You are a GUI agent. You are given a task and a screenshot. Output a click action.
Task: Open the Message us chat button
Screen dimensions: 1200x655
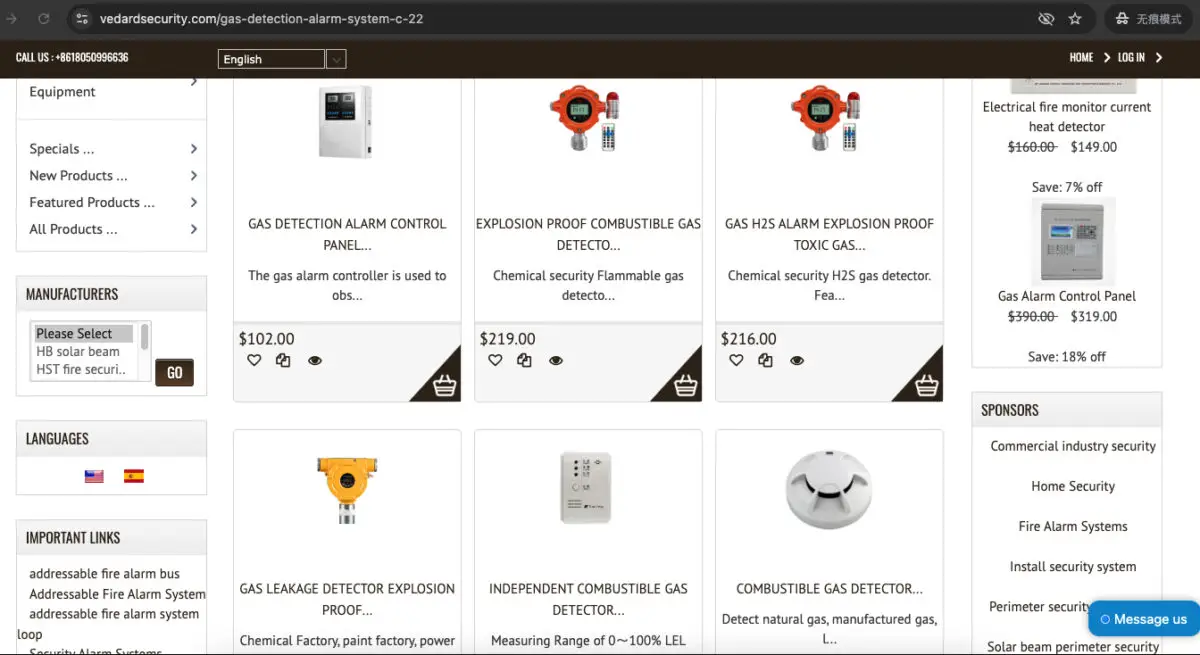click(x=1143, y=619)
